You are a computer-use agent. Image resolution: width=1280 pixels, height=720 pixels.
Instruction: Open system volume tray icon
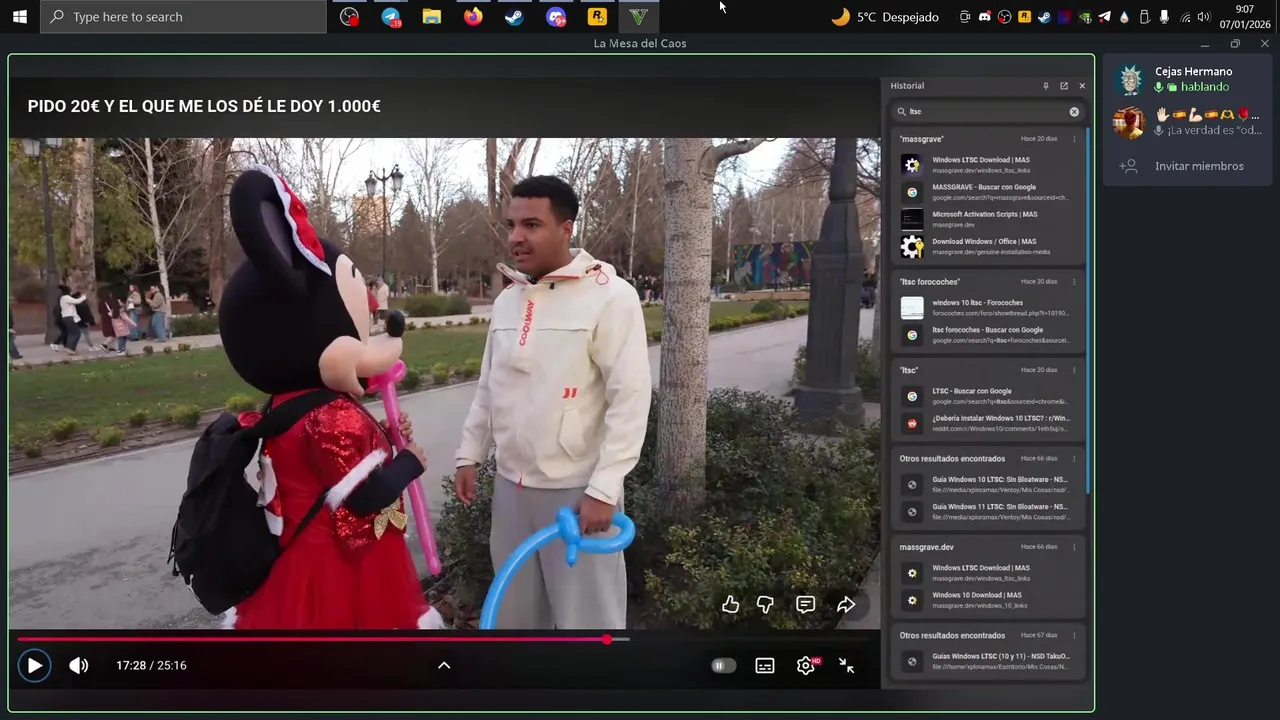[x=1203, y=17]
